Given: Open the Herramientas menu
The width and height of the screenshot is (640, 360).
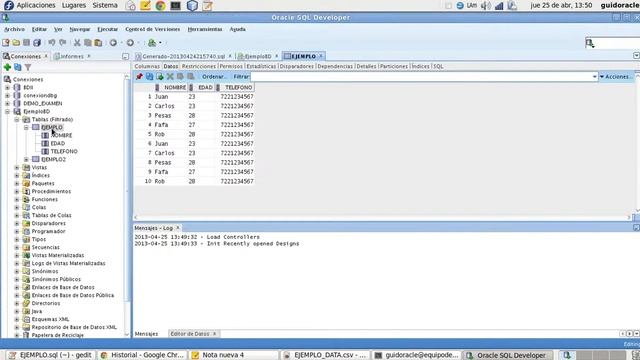Looking at the screenshot, I should [205, 29].
